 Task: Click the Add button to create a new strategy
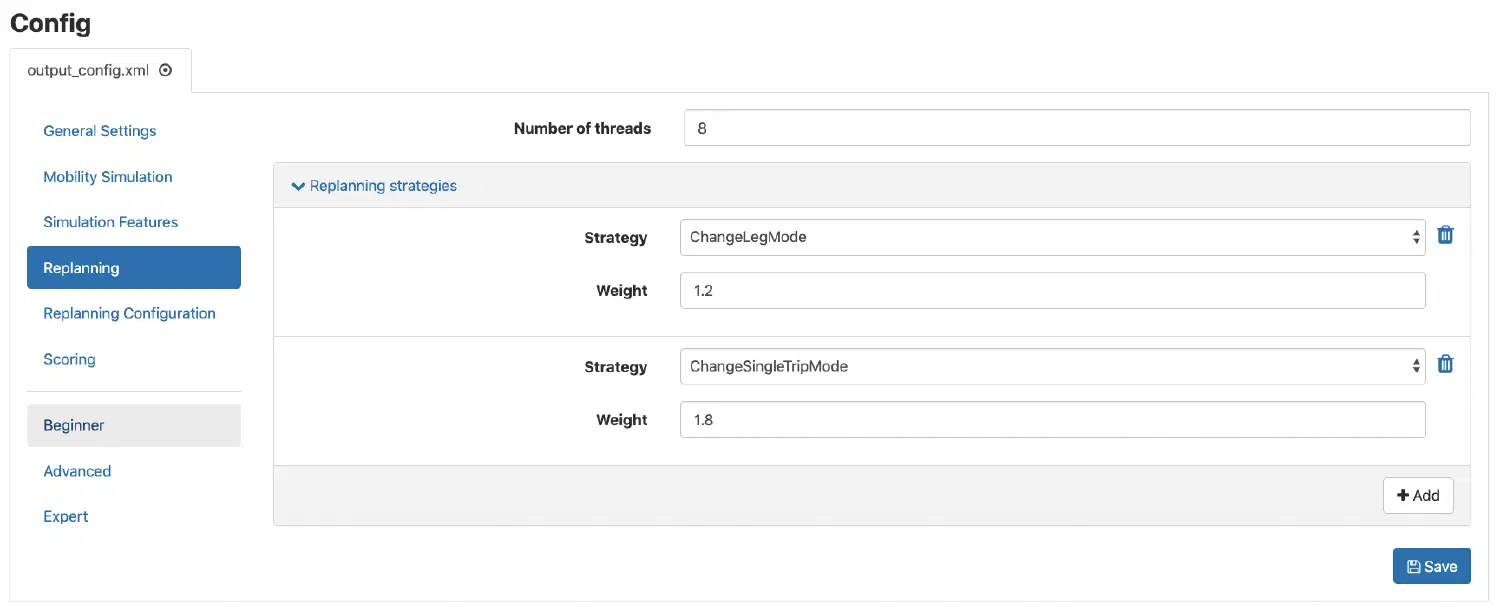click(x=1418, y=495)
